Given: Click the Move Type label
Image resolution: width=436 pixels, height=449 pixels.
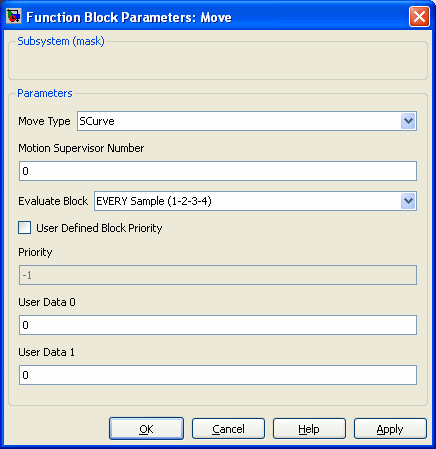Looking at the screenshot, I should click(44, 121).
